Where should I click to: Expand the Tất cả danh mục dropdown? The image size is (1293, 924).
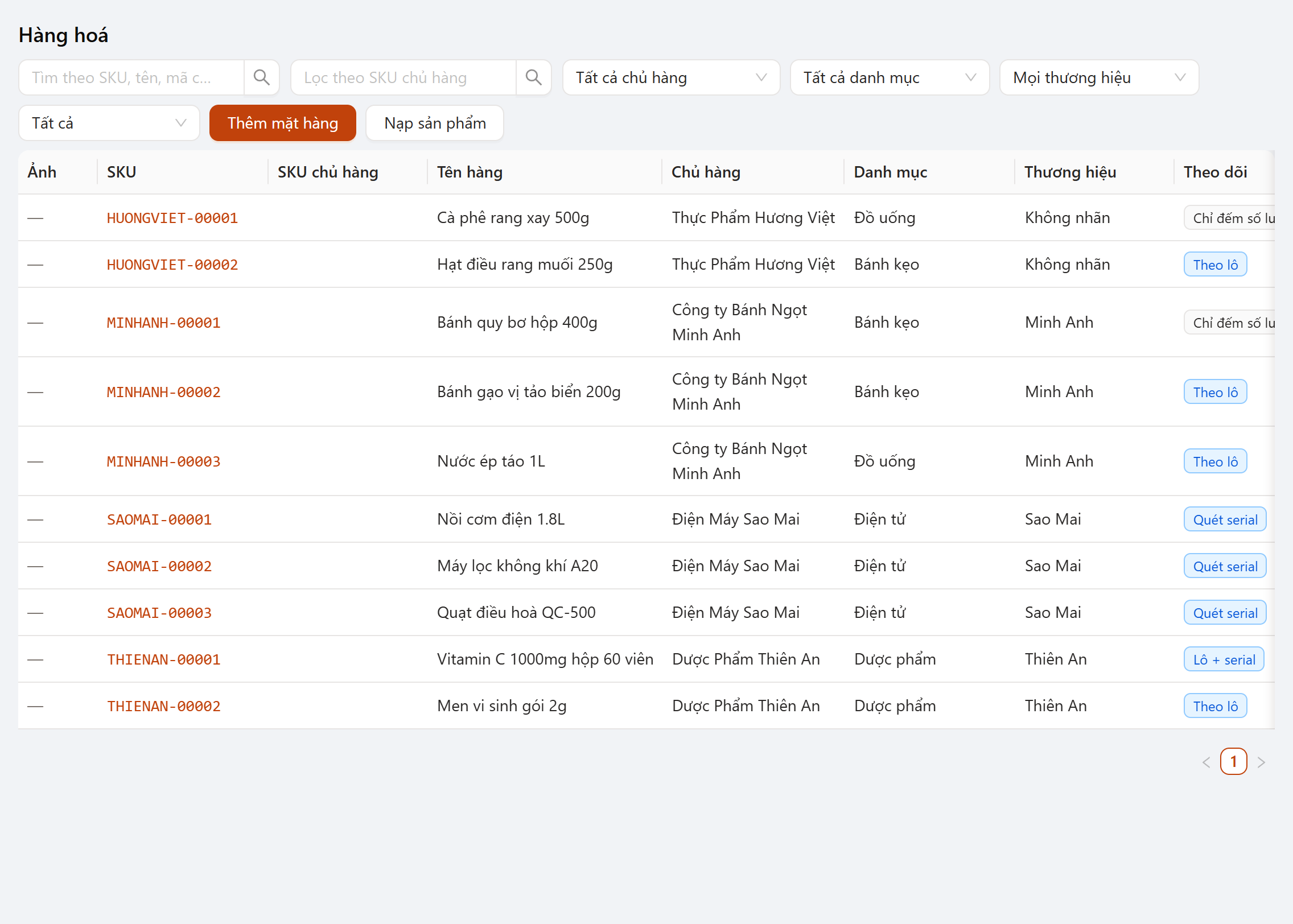tap(890, 77)
